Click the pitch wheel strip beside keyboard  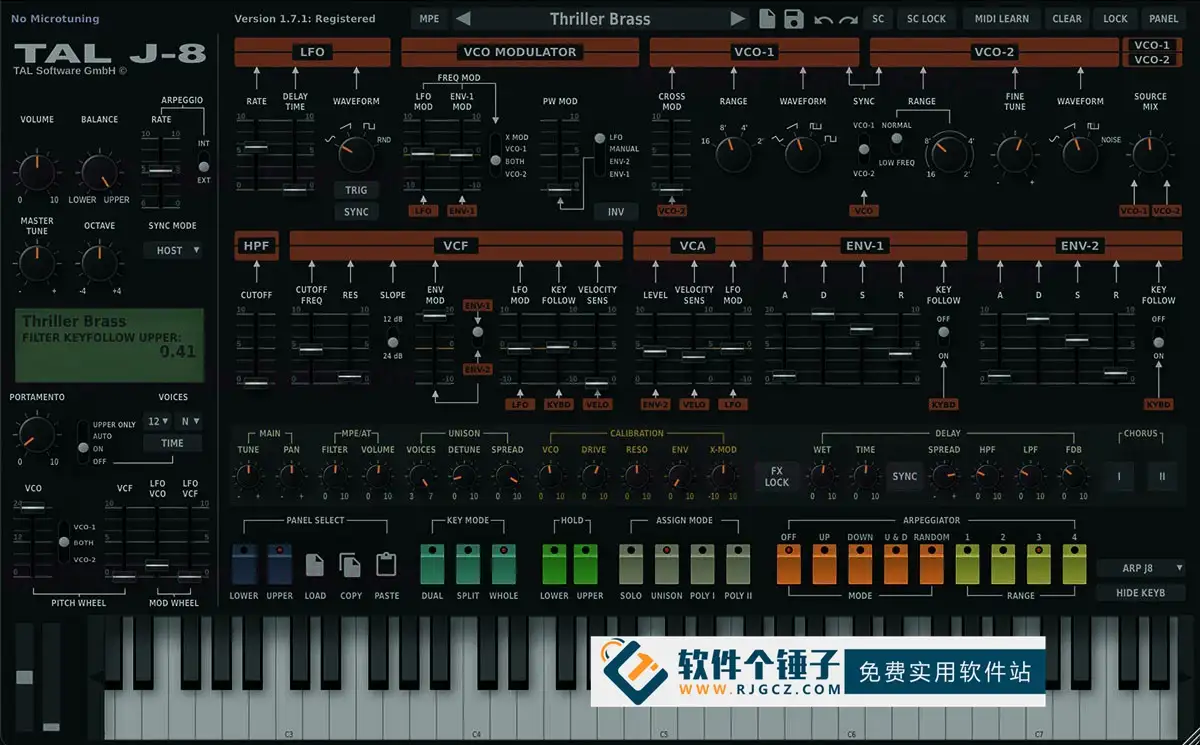[x=25, y=678]
